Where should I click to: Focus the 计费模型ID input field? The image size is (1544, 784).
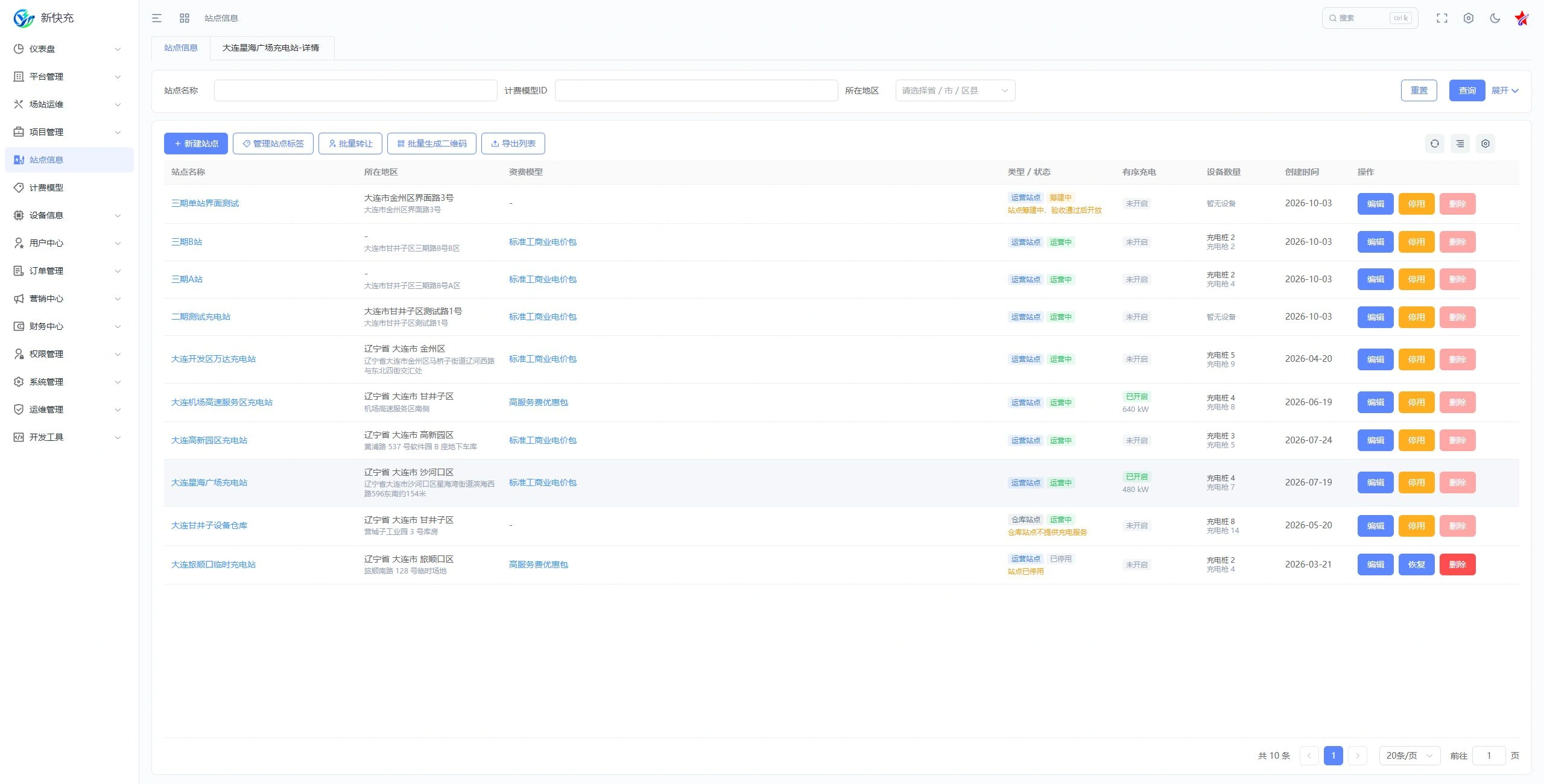pos(696,90)
